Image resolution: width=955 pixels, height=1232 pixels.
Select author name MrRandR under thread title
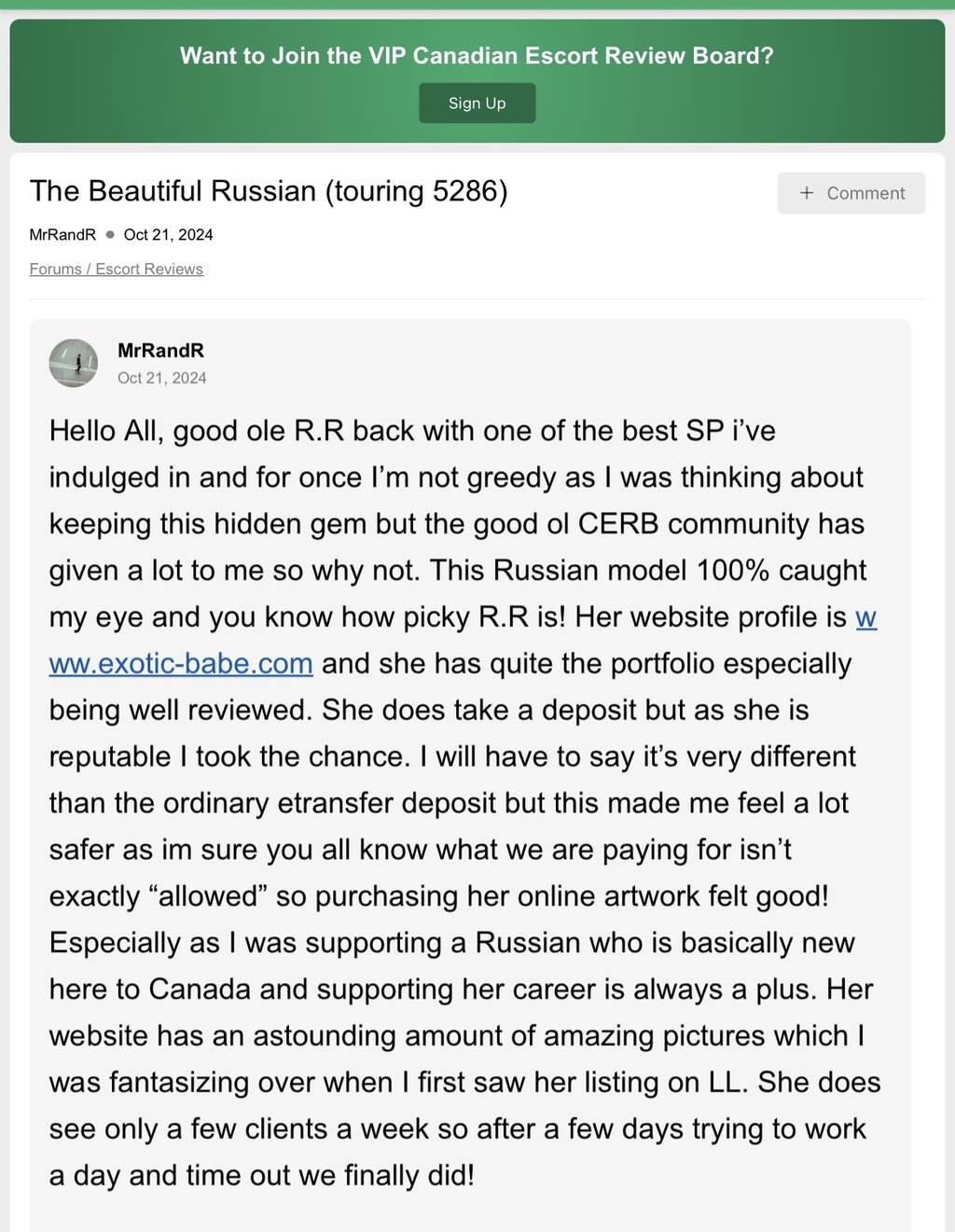coord(62,235)
